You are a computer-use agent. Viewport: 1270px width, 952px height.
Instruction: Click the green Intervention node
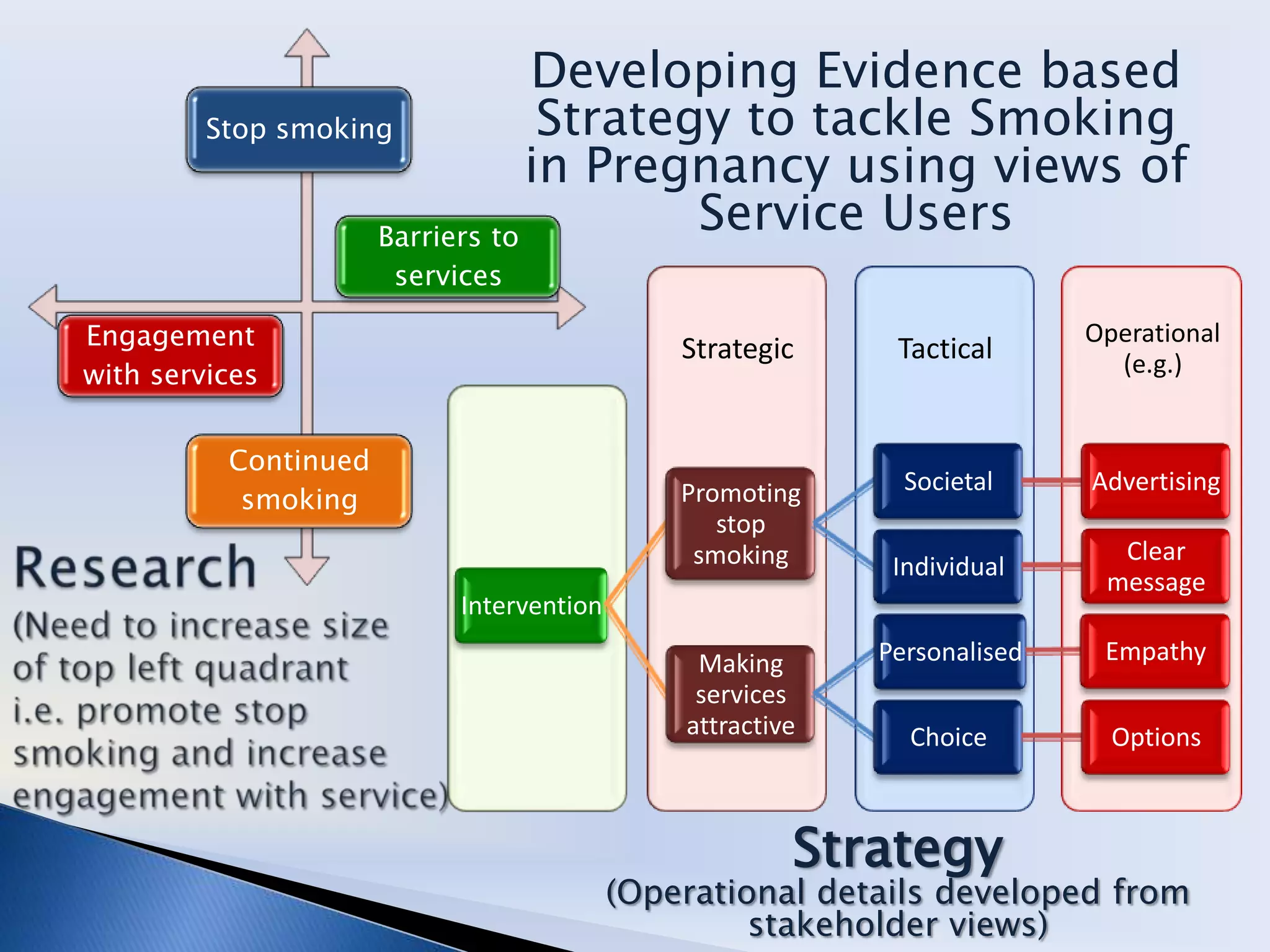point(531,605)
